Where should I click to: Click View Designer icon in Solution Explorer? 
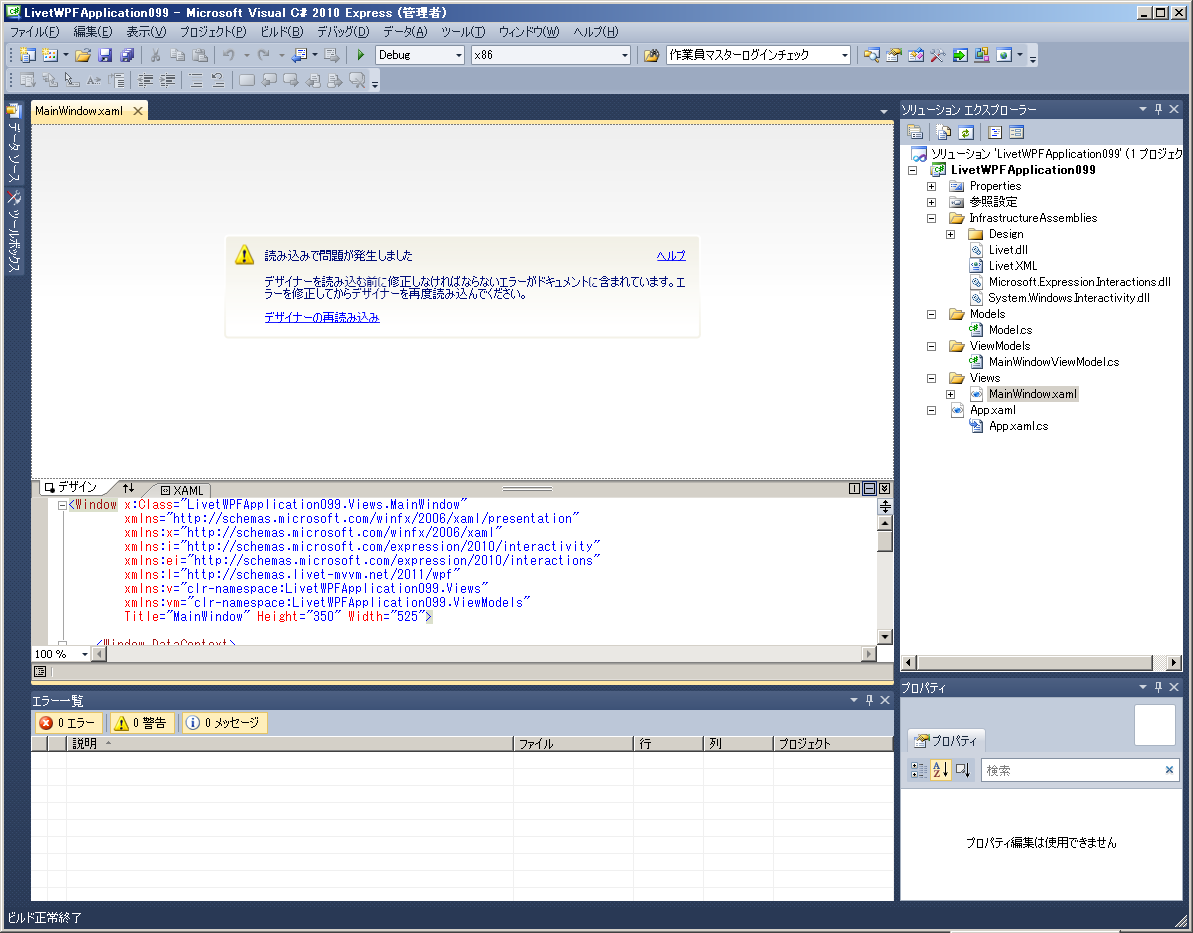[1016, 132]
